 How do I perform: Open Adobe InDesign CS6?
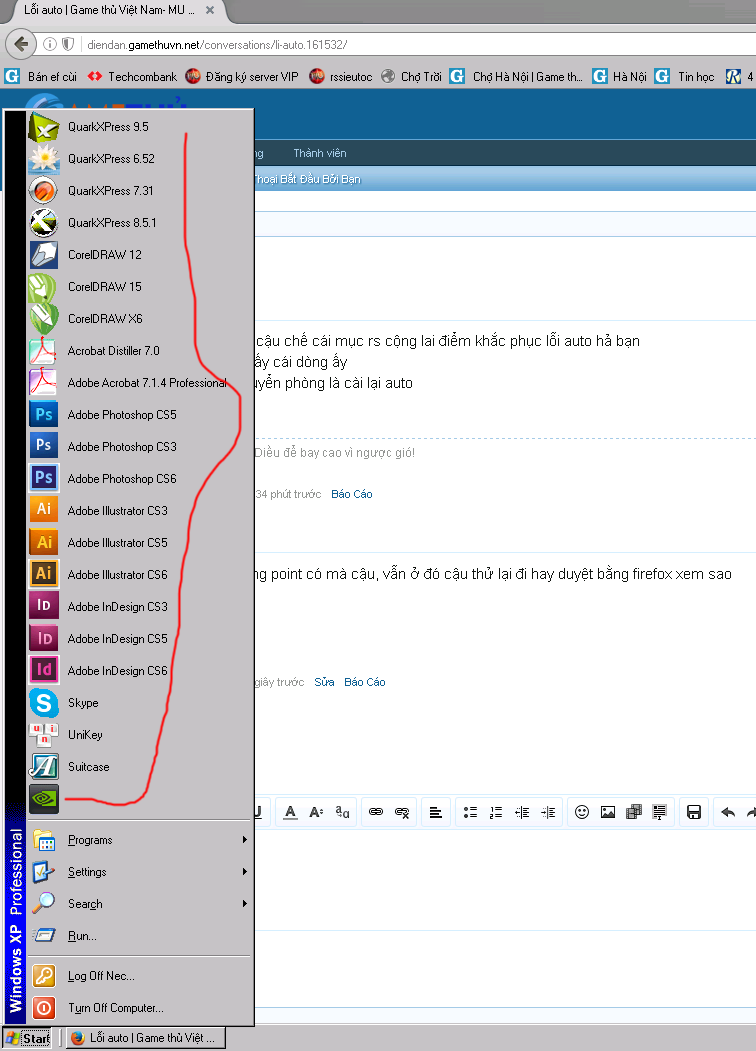point(117,671)
